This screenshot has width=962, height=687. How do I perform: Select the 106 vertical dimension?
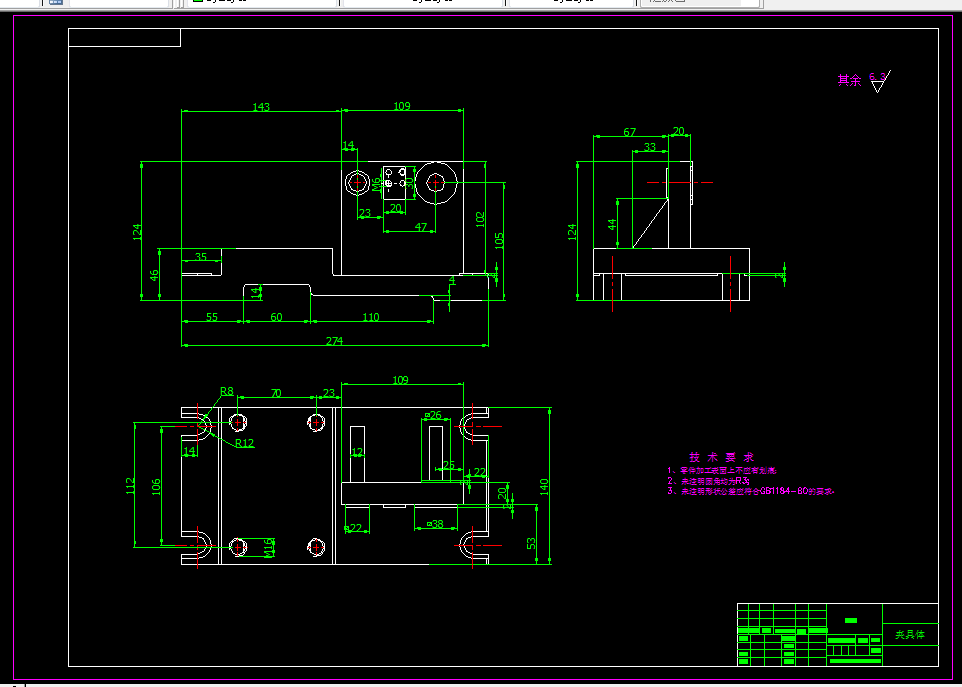pyautogui.click(x=156, y=487)
